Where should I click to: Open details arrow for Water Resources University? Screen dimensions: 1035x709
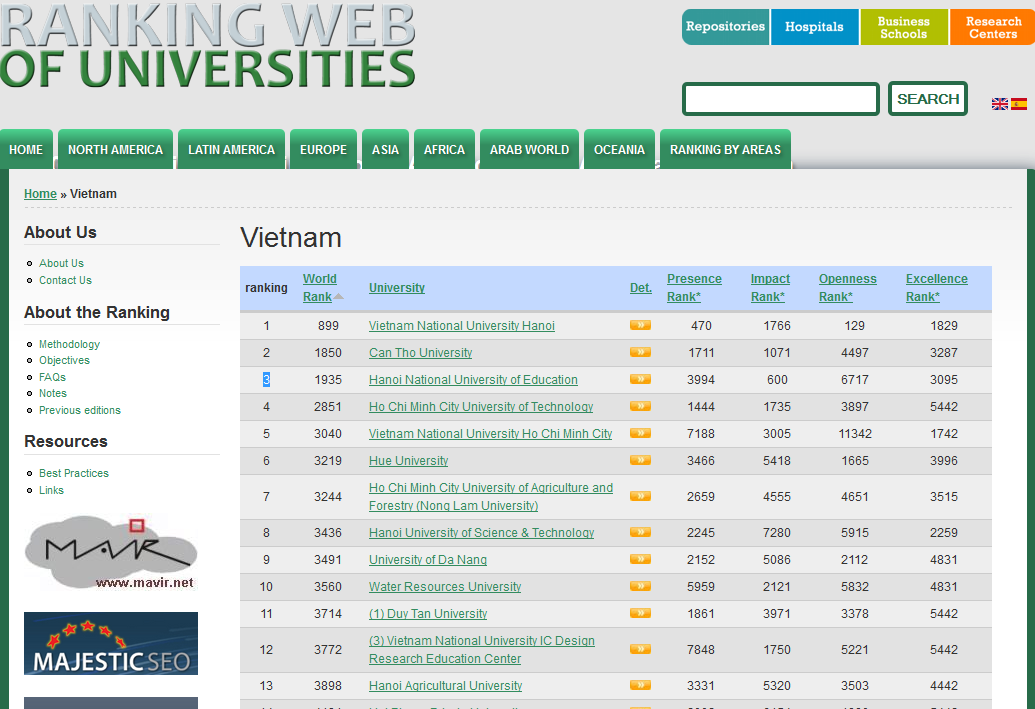pyautogui.click(x=640, y=586)
